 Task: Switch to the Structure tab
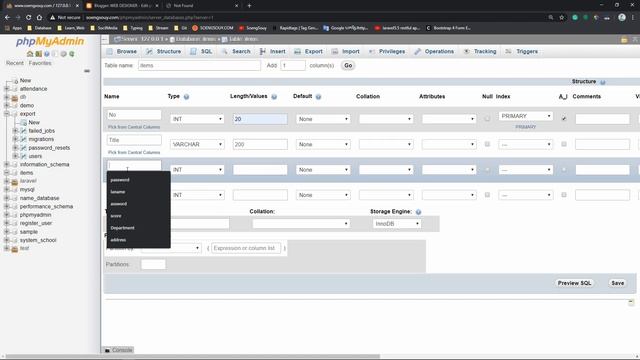[x=164, y=51]
